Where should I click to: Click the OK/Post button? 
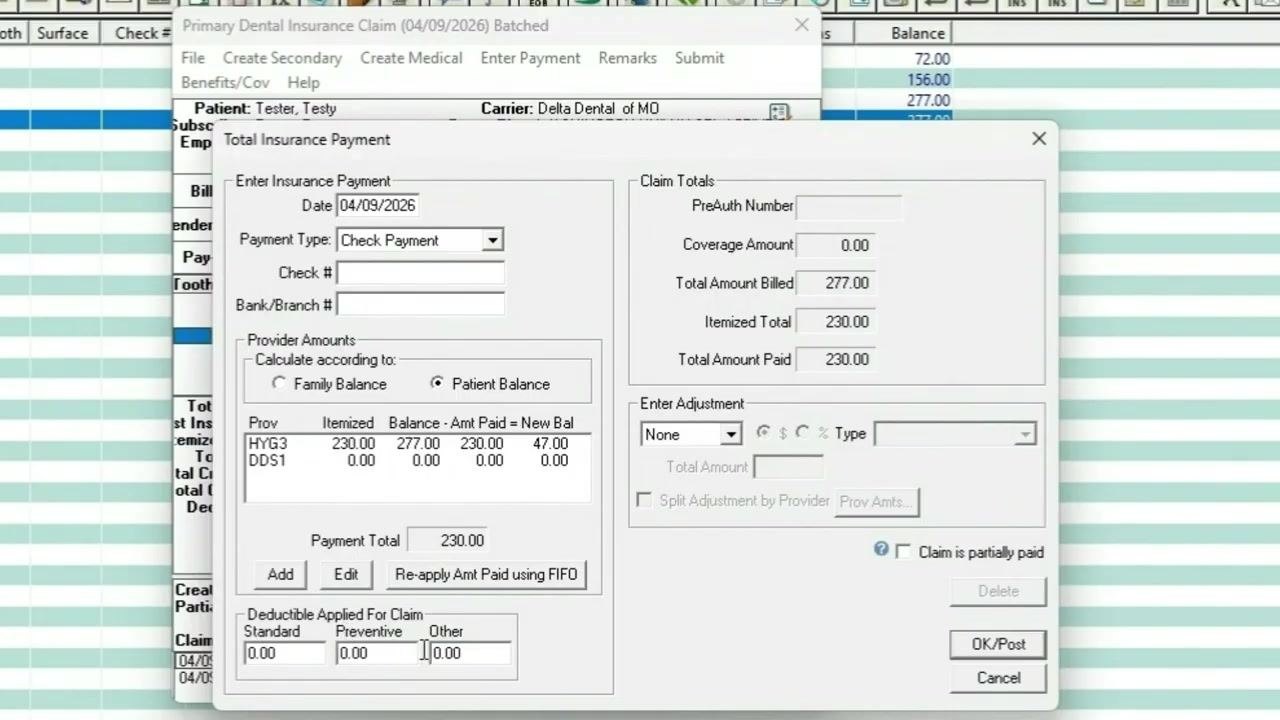coord(998,644)
